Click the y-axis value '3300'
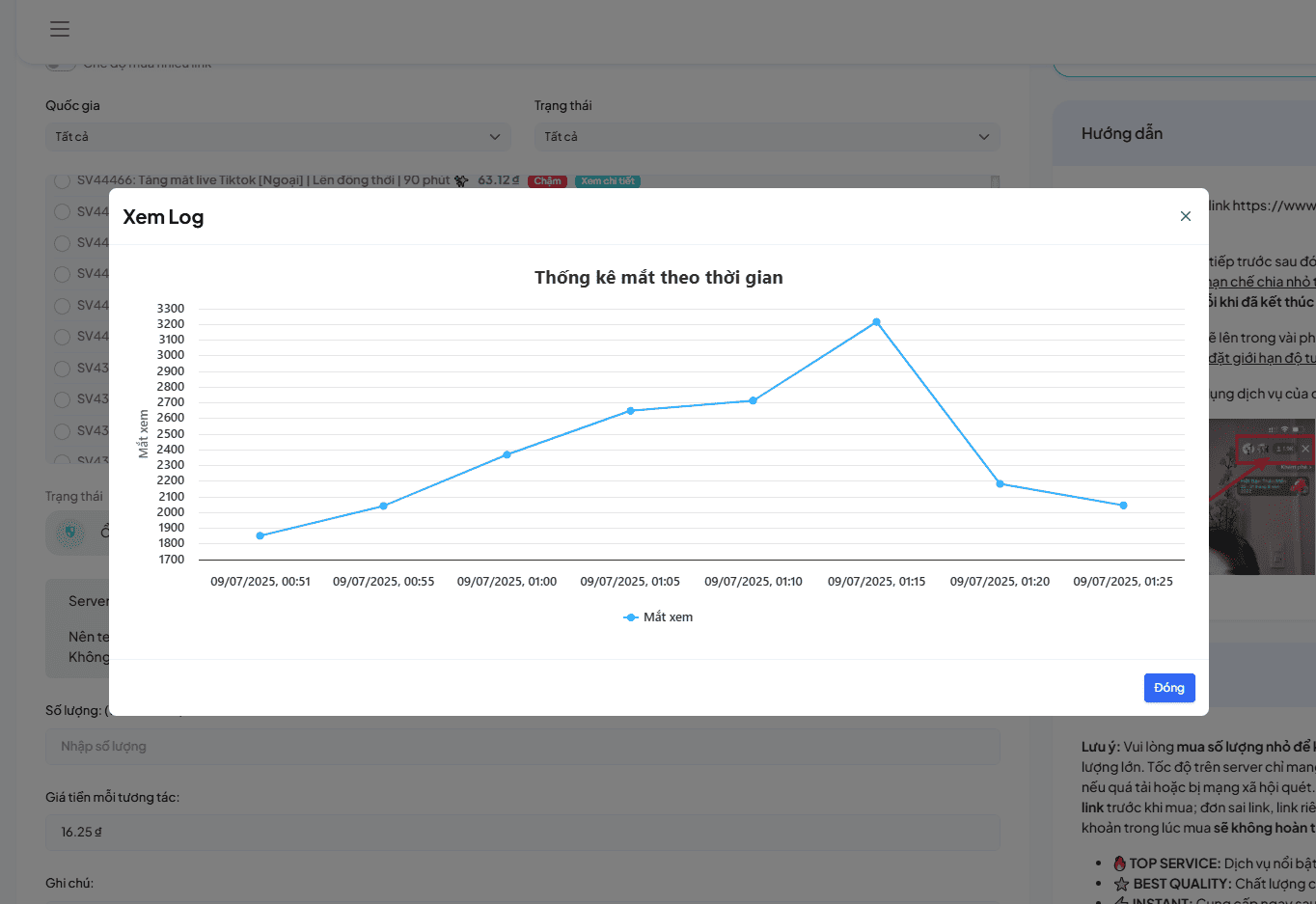 [x=171, y=309]
